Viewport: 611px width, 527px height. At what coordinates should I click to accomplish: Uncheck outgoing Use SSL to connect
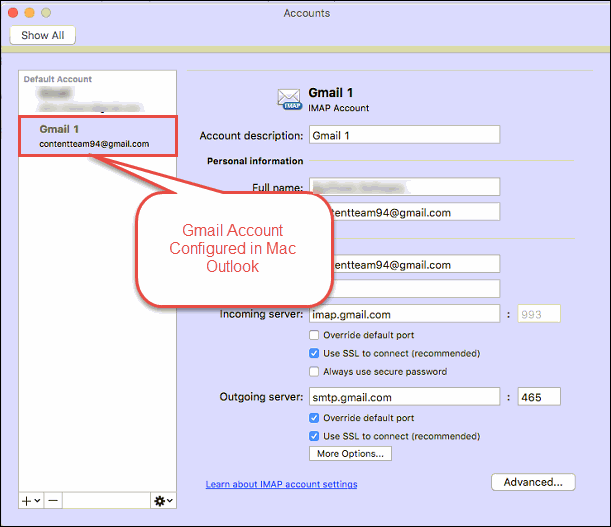pos(314,436)
